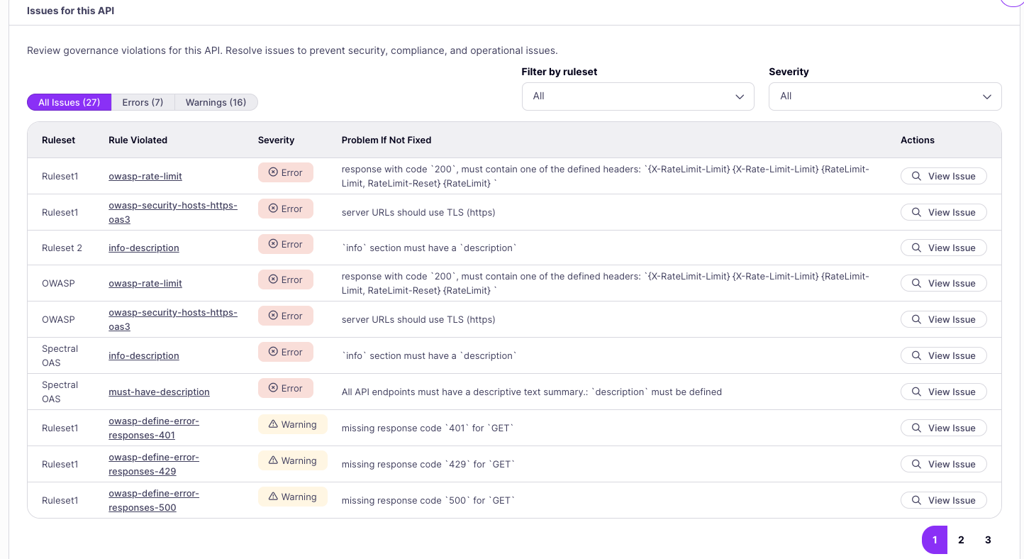Viewport: 1024px width, 559px height.
Task: Open owasp-define-error-responses-401 rule link
Action: click(x=153, y=428)
